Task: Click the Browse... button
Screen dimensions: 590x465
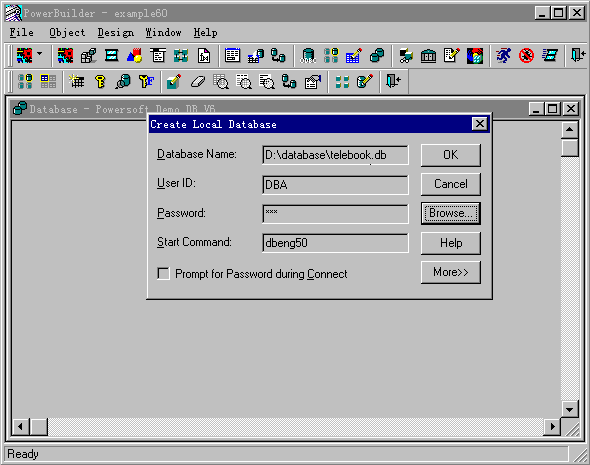Action: coord(451,213)
